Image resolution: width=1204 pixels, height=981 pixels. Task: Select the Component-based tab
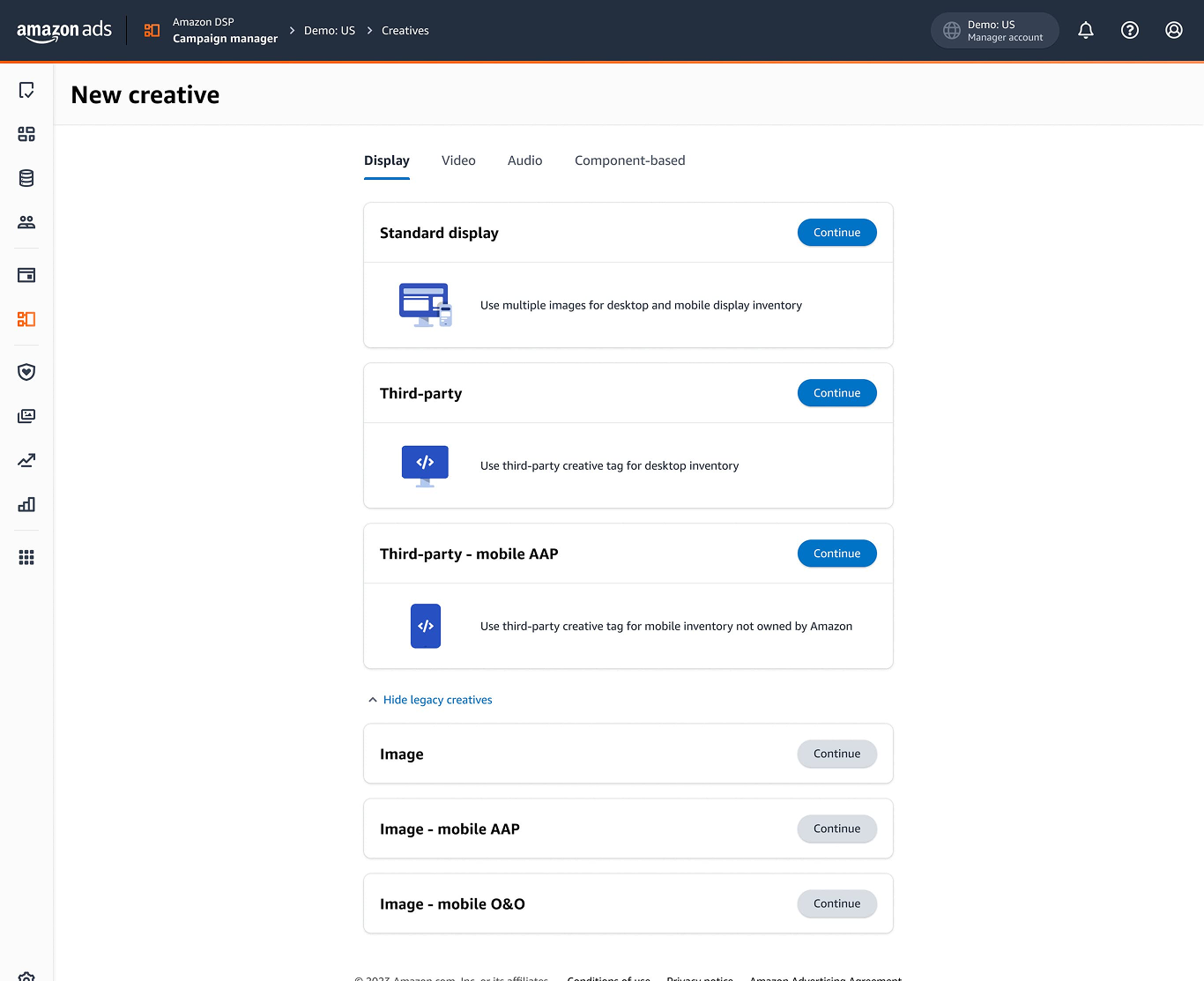(629, 160)
